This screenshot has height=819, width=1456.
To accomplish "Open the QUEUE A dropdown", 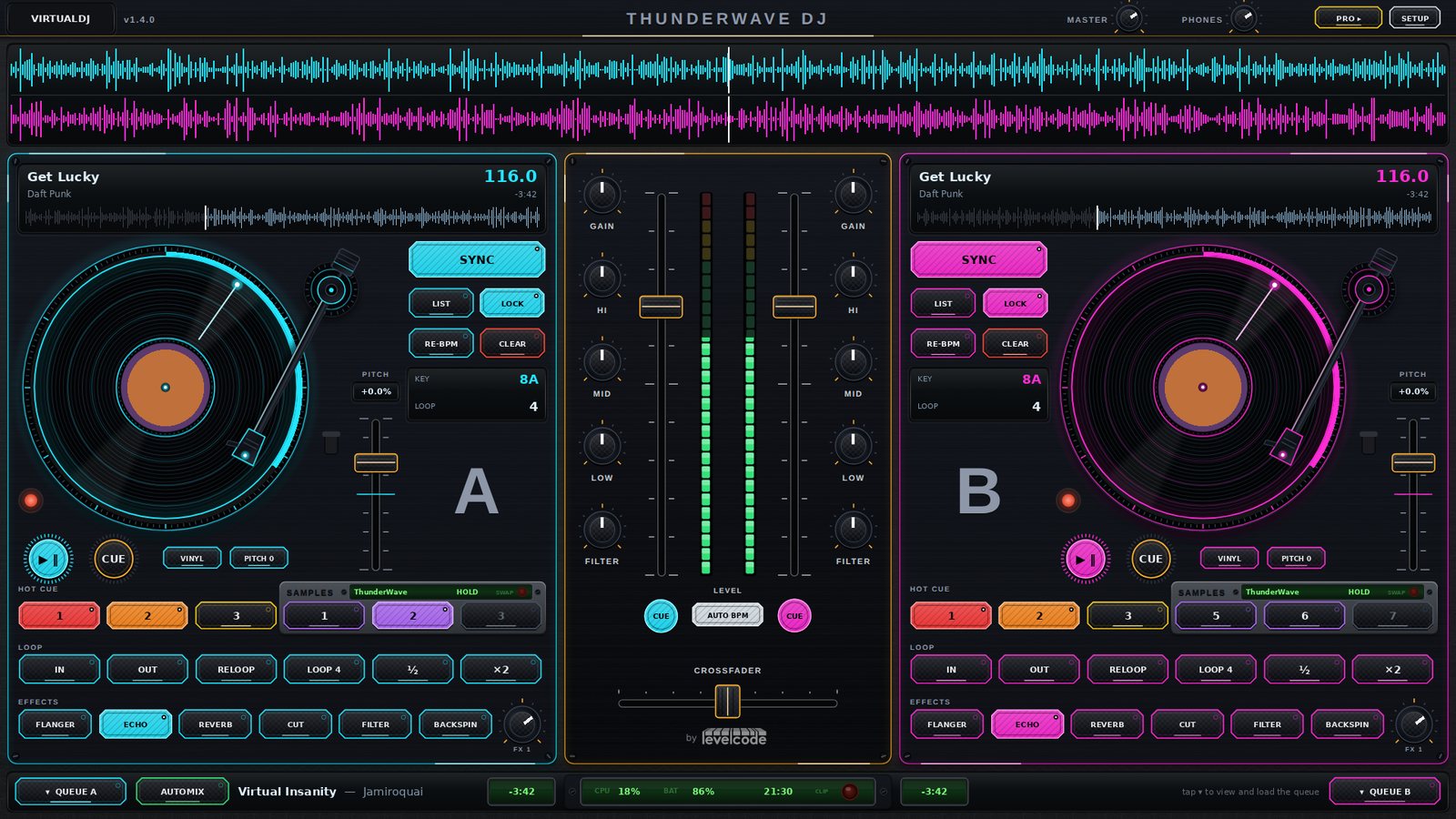I will (71, 792).
